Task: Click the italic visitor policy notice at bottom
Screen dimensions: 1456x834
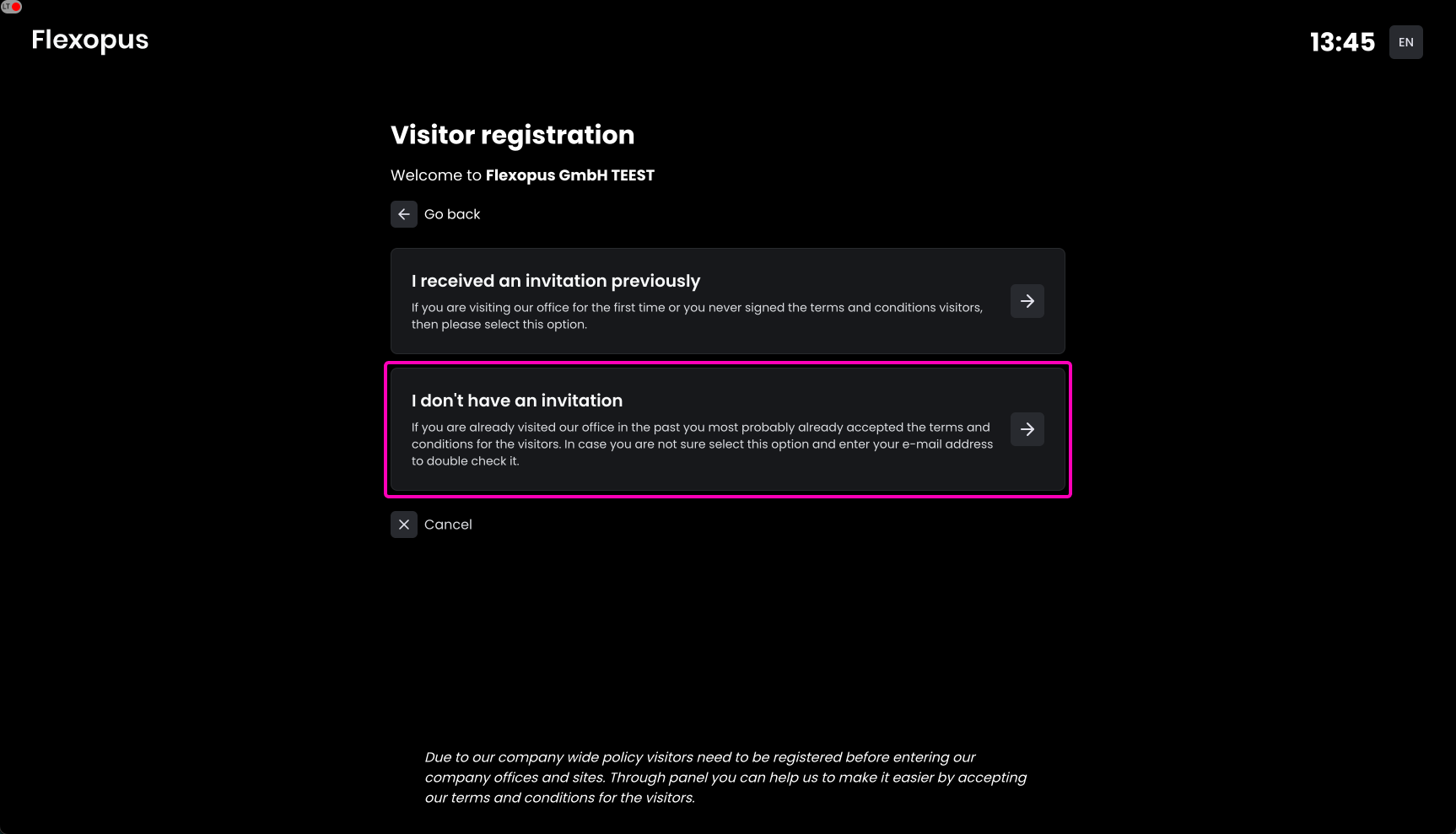Action: 725,778
